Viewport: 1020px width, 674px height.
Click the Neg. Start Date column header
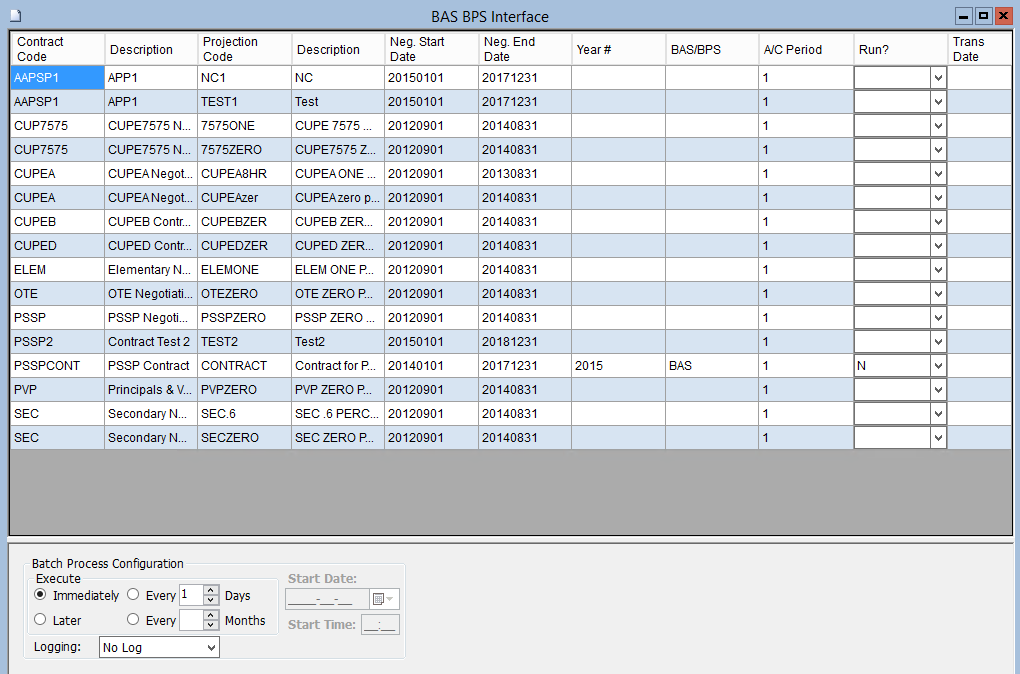[x=431, y=49]
